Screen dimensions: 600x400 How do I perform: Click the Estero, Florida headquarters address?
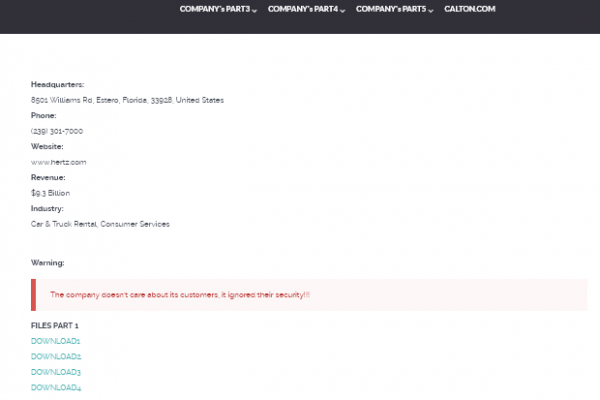coord(127,100)
